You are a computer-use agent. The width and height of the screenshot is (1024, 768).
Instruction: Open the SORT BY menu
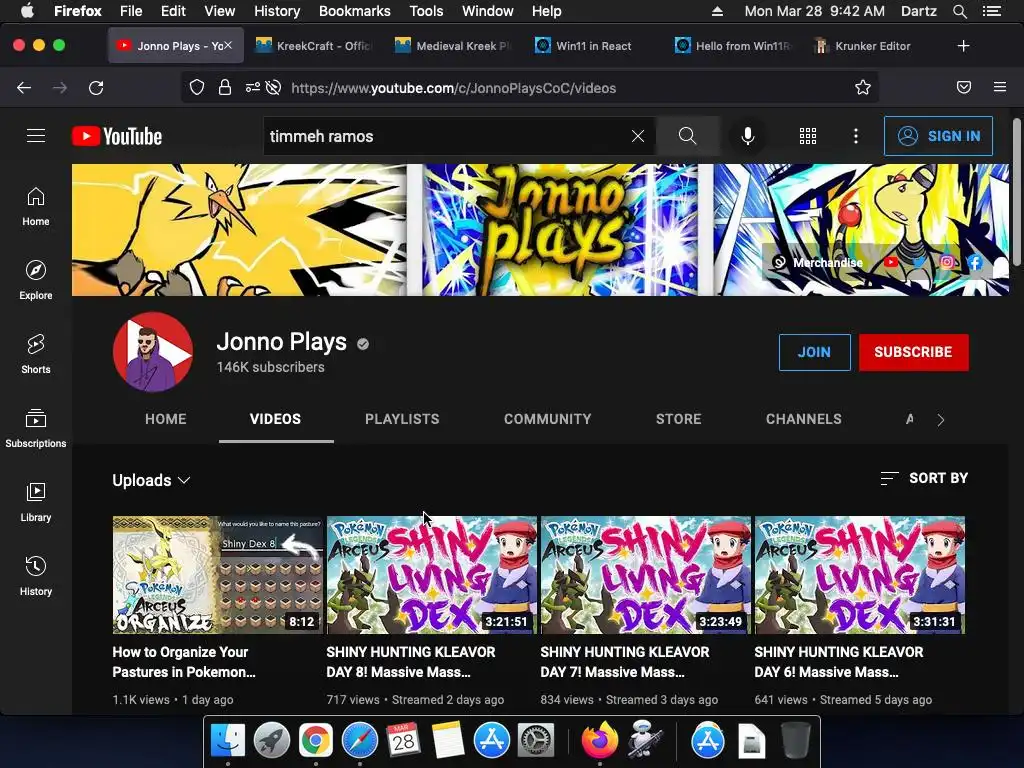click(x=924, y=478)
